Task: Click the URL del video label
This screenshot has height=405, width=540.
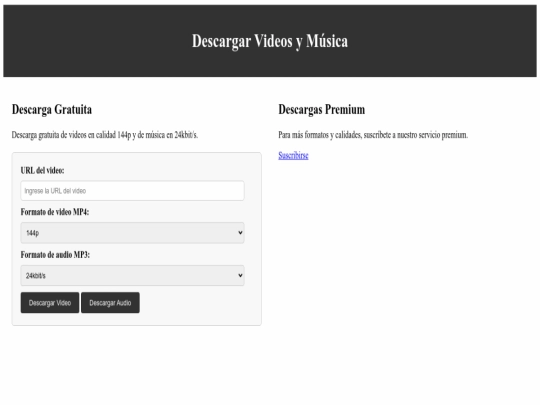Action: tap(42, 170)
